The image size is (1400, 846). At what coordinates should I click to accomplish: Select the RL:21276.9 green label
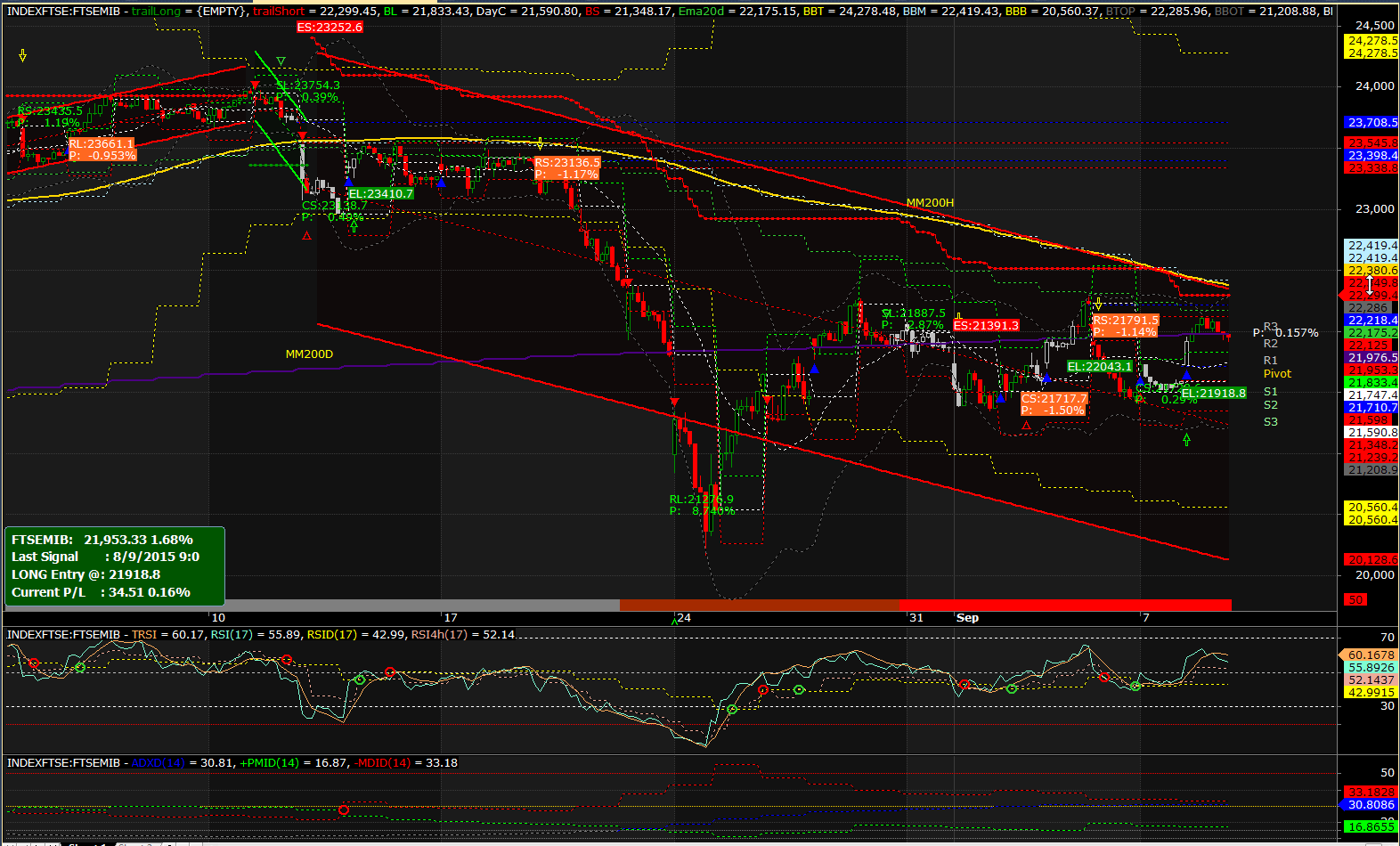pos(702,505)
